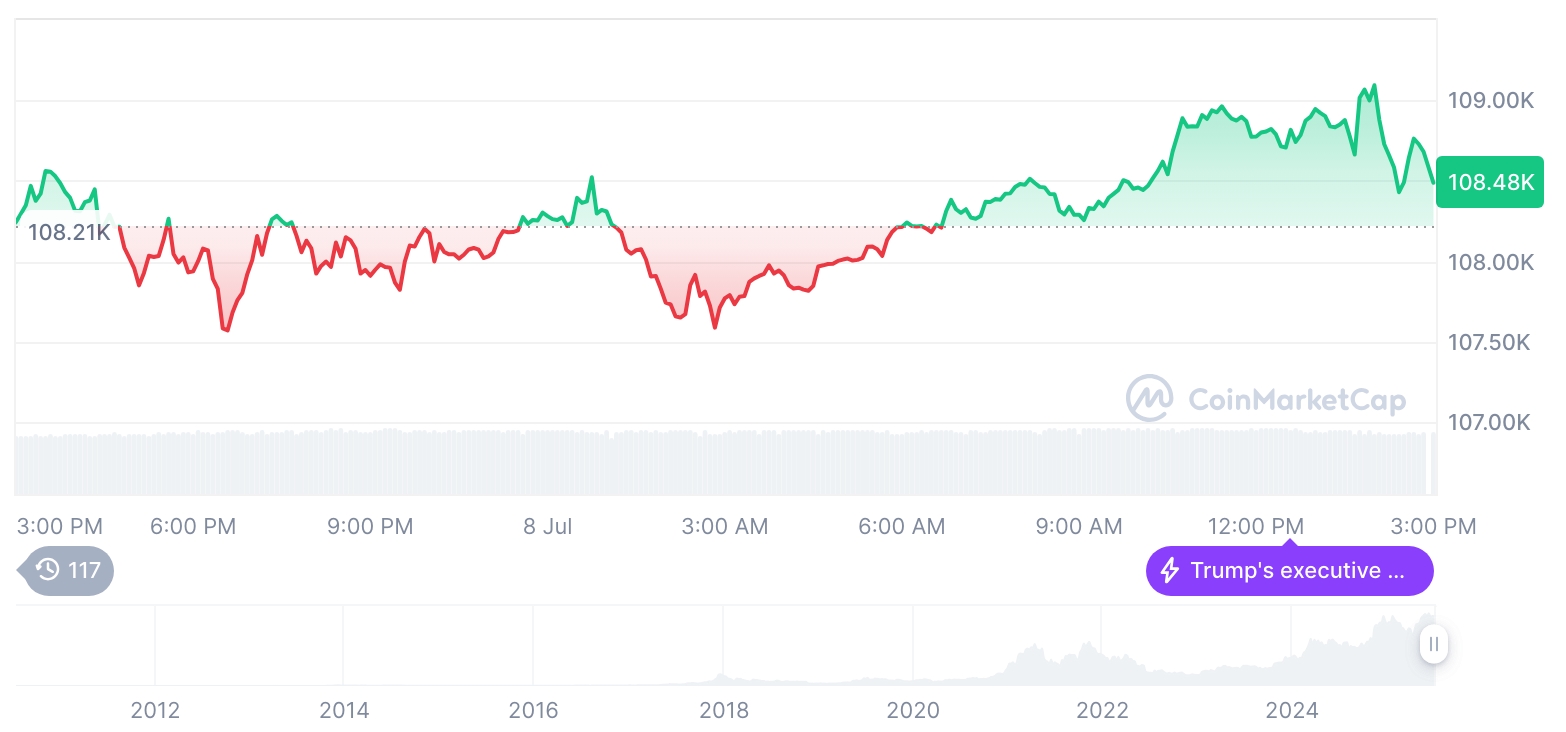Click the 109.00K price axis label

tap(1490, 101)
